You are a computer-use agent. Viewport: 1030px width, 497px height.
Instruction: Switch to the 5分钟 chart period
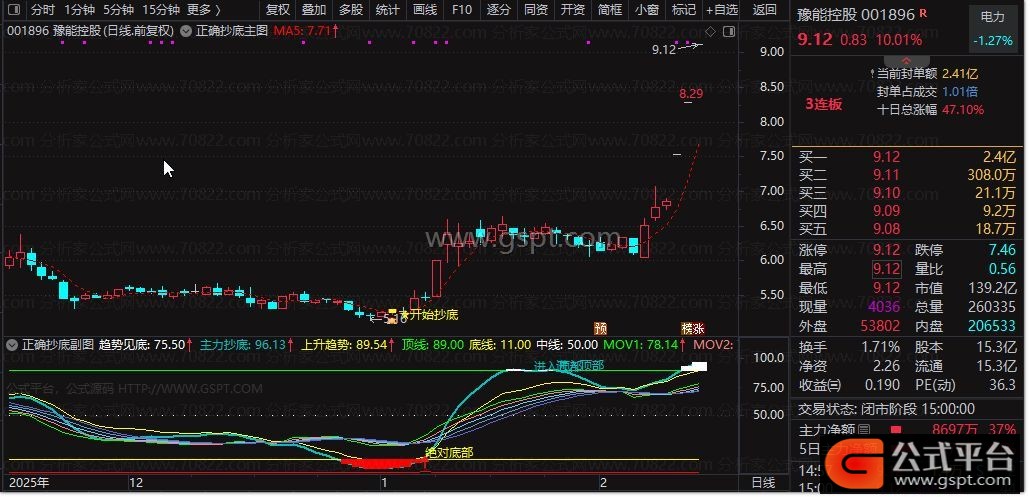click(x=118, y=10)
